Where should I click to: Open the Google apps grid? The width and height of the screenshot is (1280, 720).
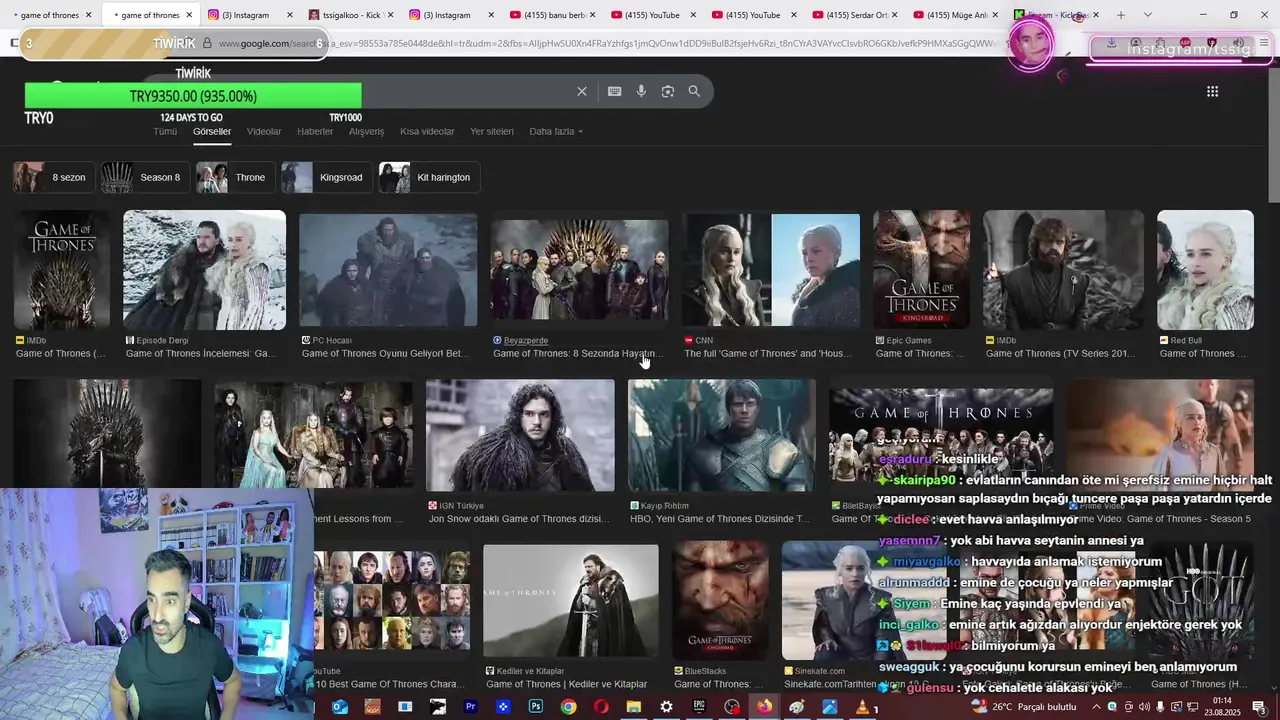click(x=1212, y=91)
